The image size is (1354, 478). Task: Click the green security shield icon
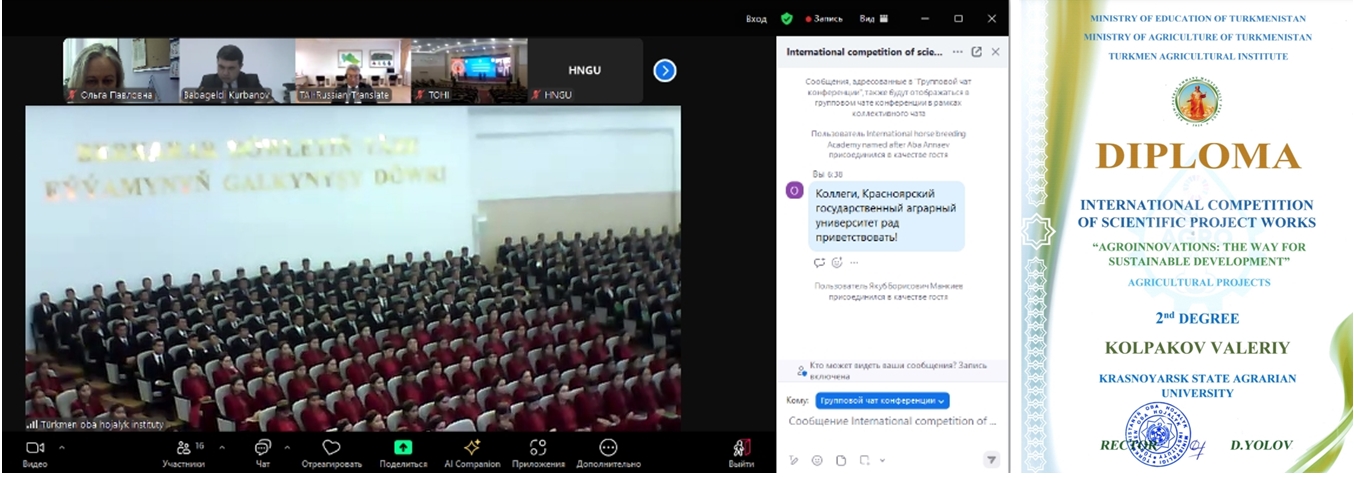point(787,19)
